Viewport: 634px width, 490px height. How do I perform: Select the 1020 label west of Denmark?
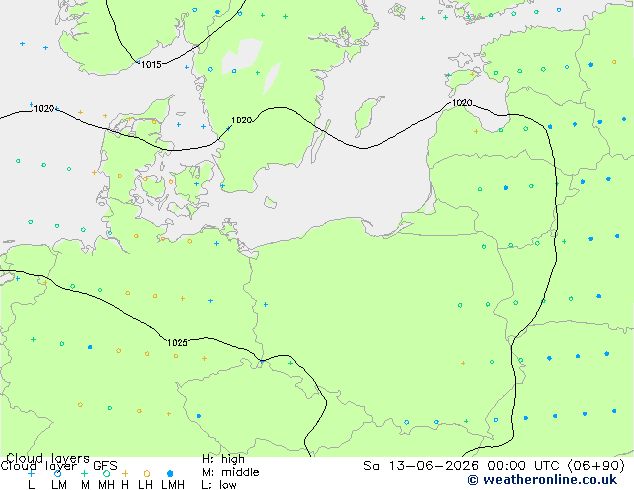pyautogui.click(x=44, y=109)
